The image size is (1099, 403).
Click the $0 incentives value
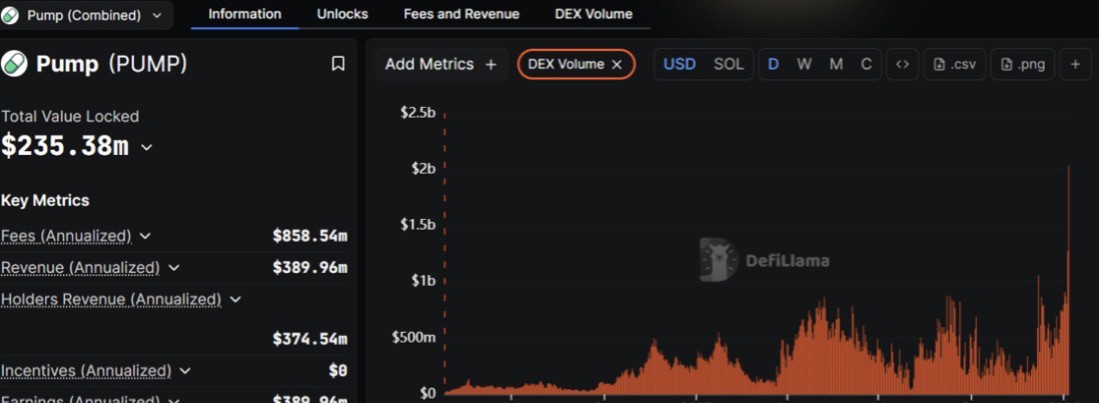[338, 370]
